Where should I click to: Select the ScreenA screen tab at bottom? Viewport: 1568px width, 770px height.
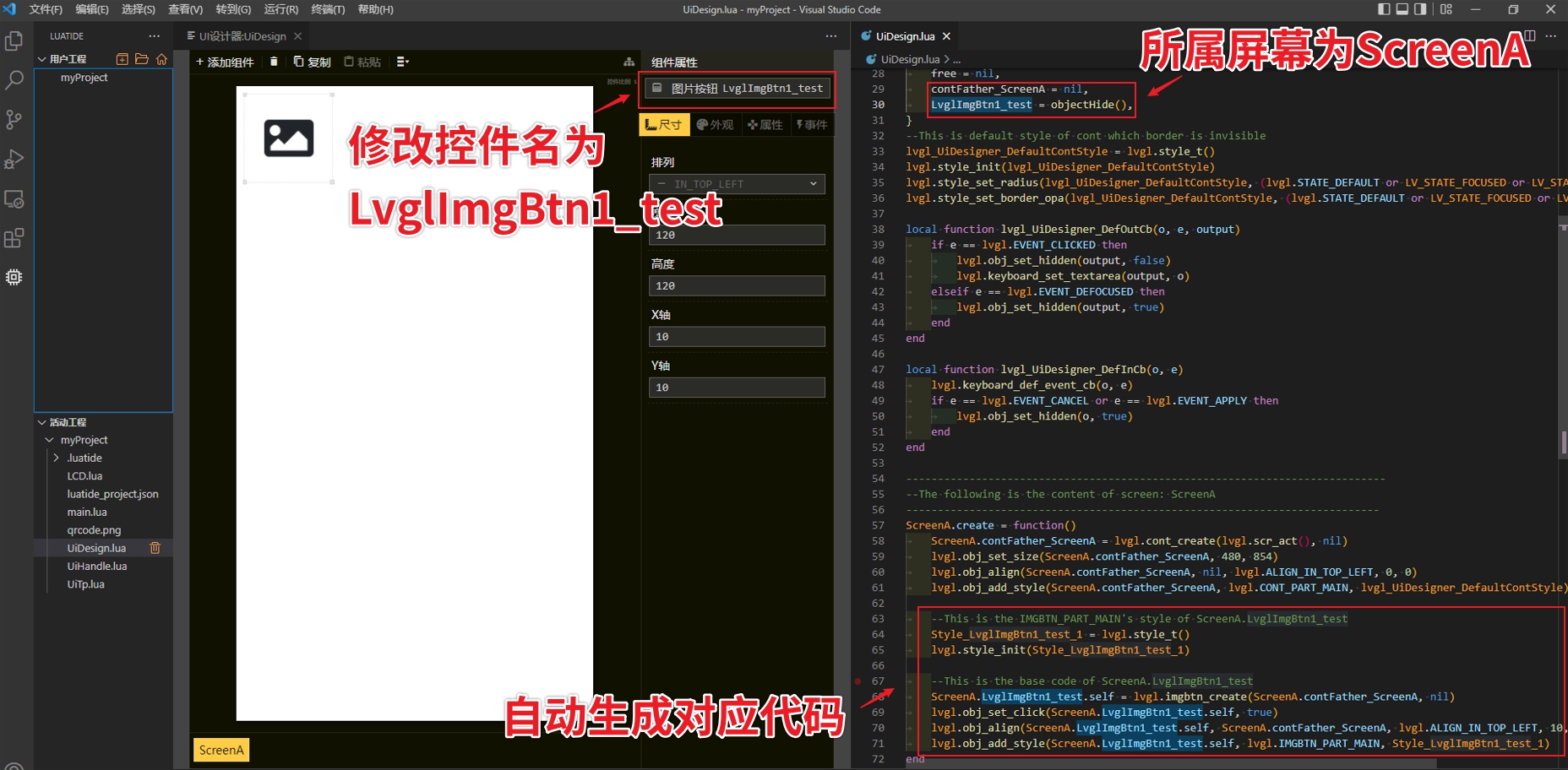(x=220, y=750)
